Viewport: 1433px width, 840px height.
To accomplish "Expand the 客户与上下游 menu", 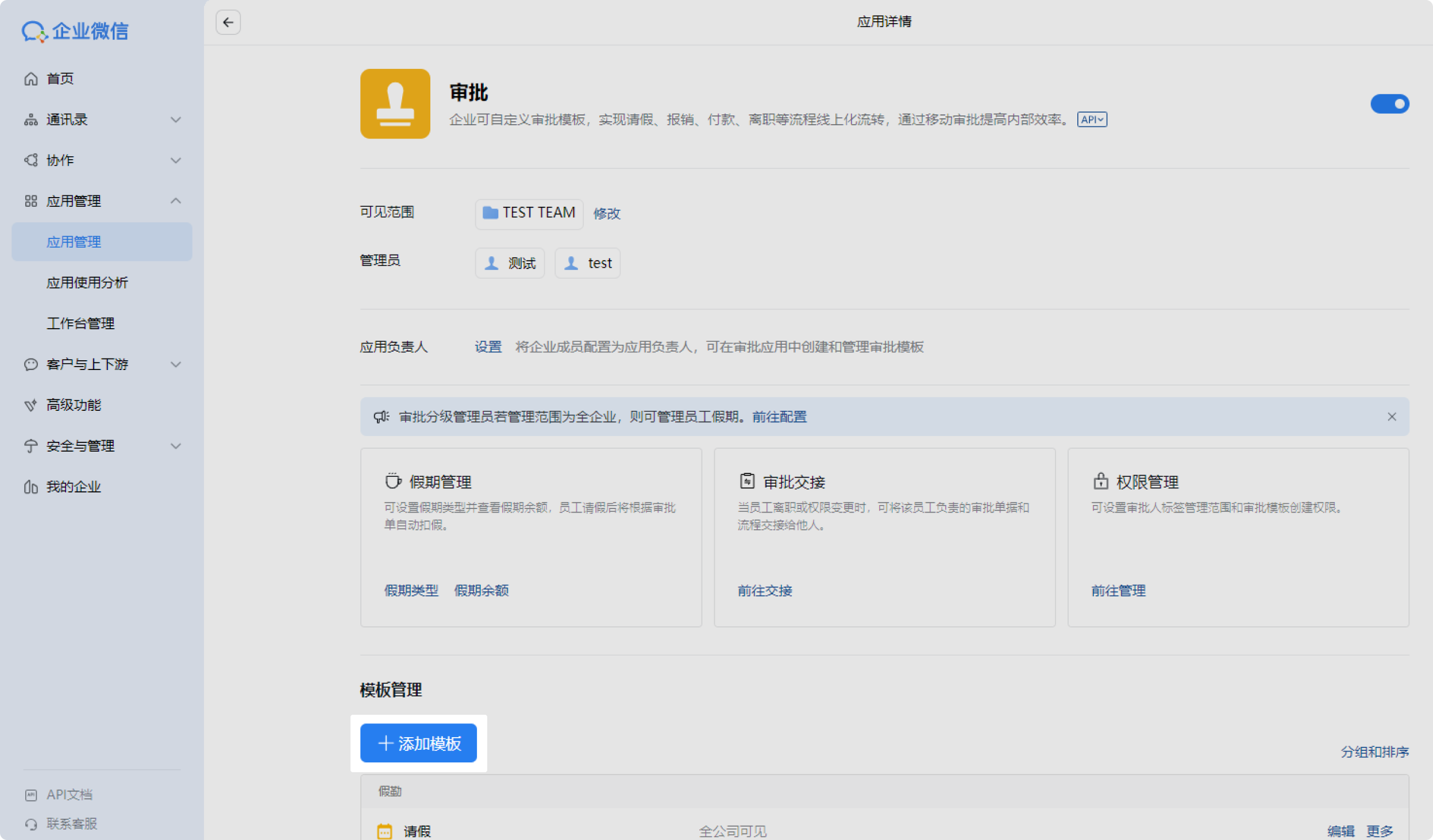I will pos(176,364).
